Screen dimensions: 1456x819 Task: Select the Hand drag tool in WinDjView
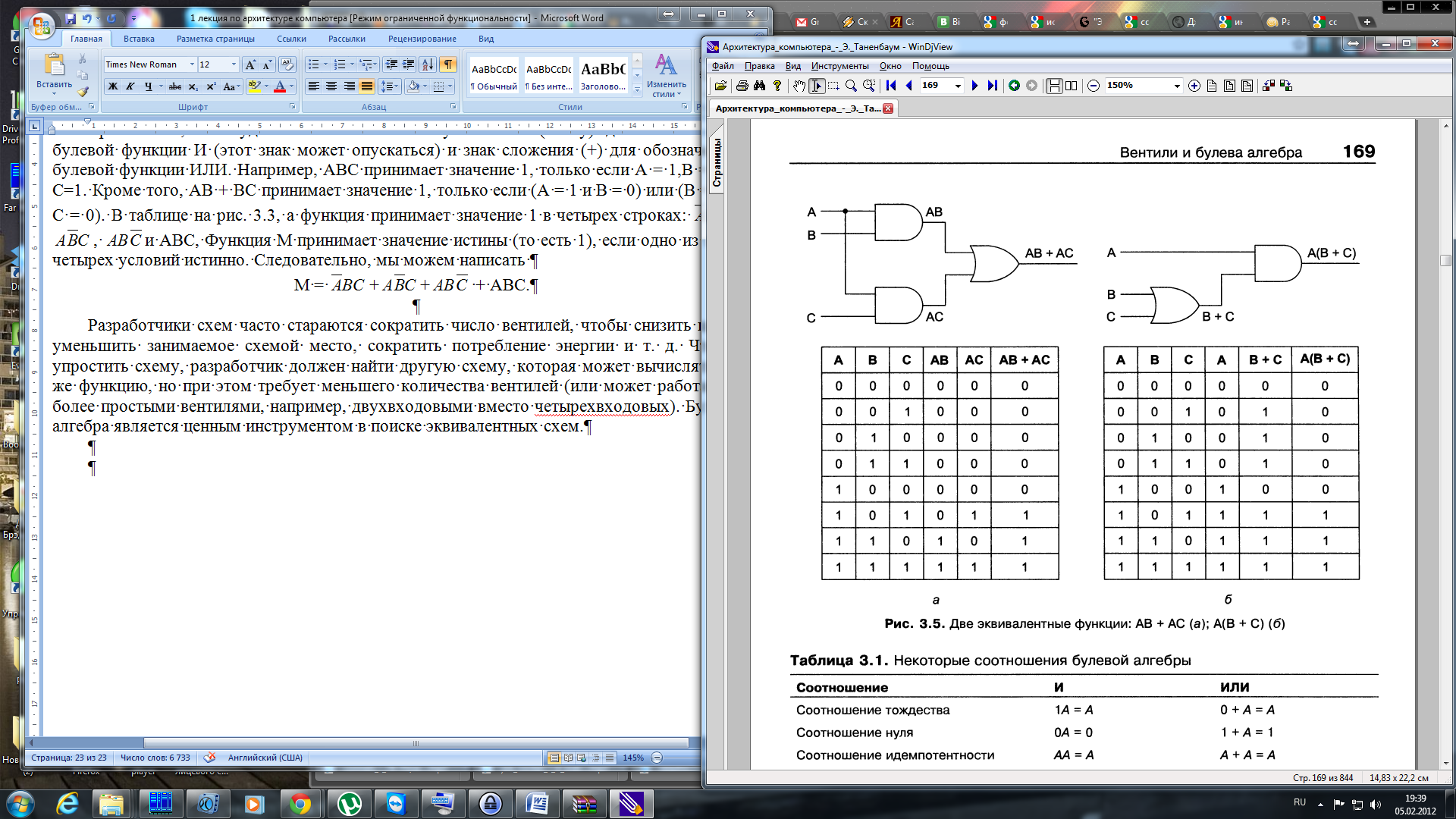pyautogui.click(x=799, y=86)
